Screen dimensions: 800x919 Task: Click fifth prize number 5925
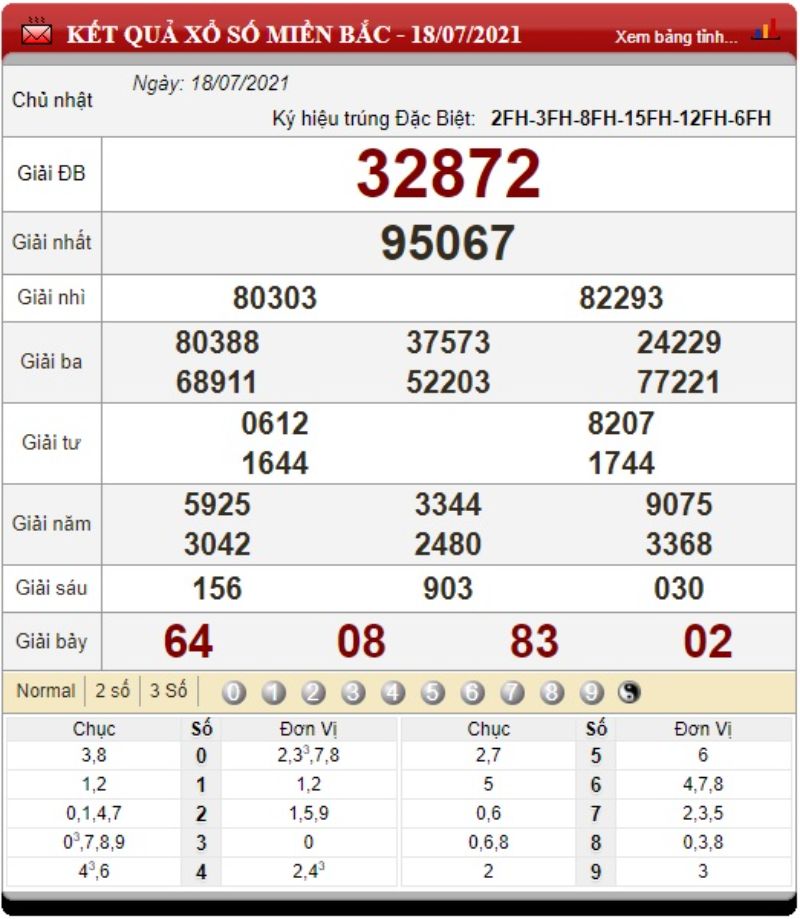coord(217,504)
